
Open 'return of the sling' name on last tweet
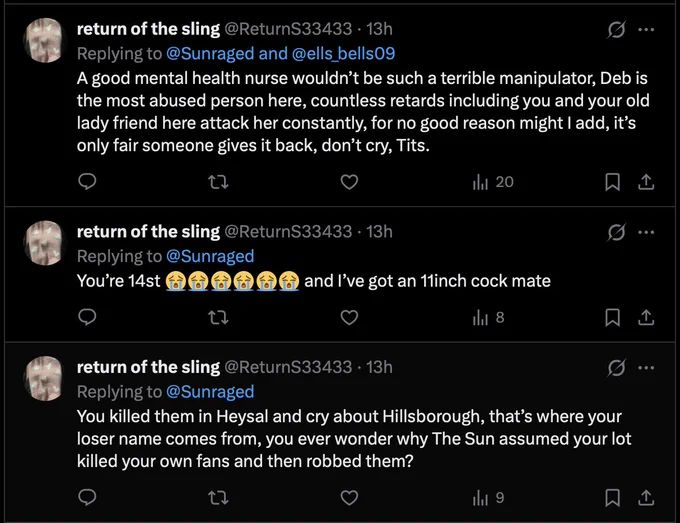click(148, 367)
